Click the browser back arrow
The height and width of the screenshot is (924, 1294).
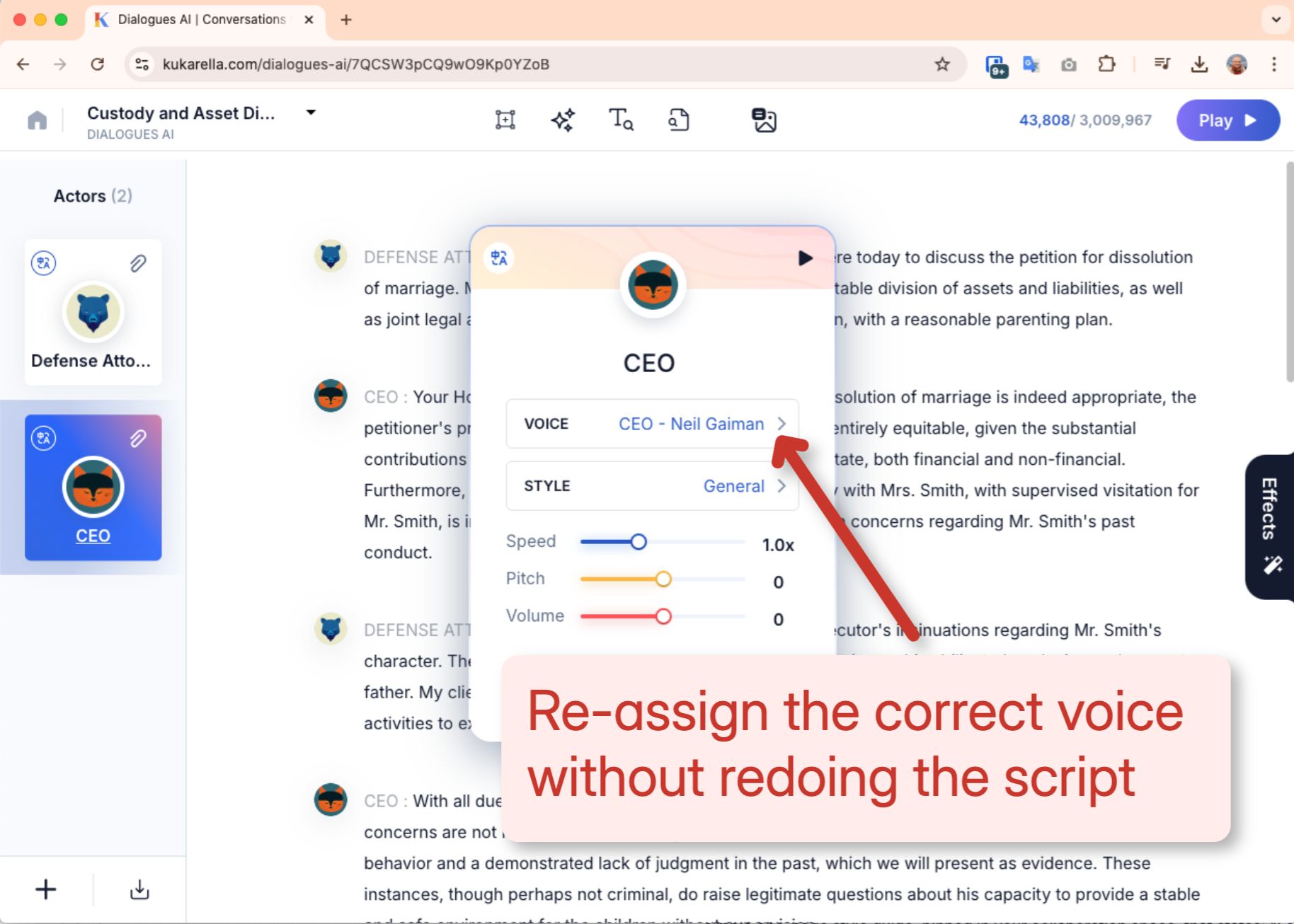point(23,64)
